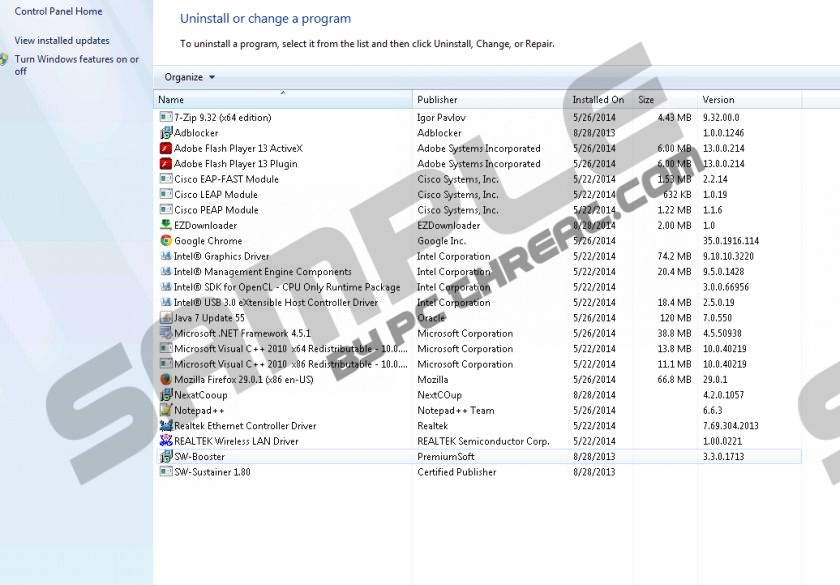Viewport: 840px width, 585px height.
Task: Select Mozilla Firefox 29.0.1 (x86 en-US)
Action: pyautogui.click(x=244, y=379)
